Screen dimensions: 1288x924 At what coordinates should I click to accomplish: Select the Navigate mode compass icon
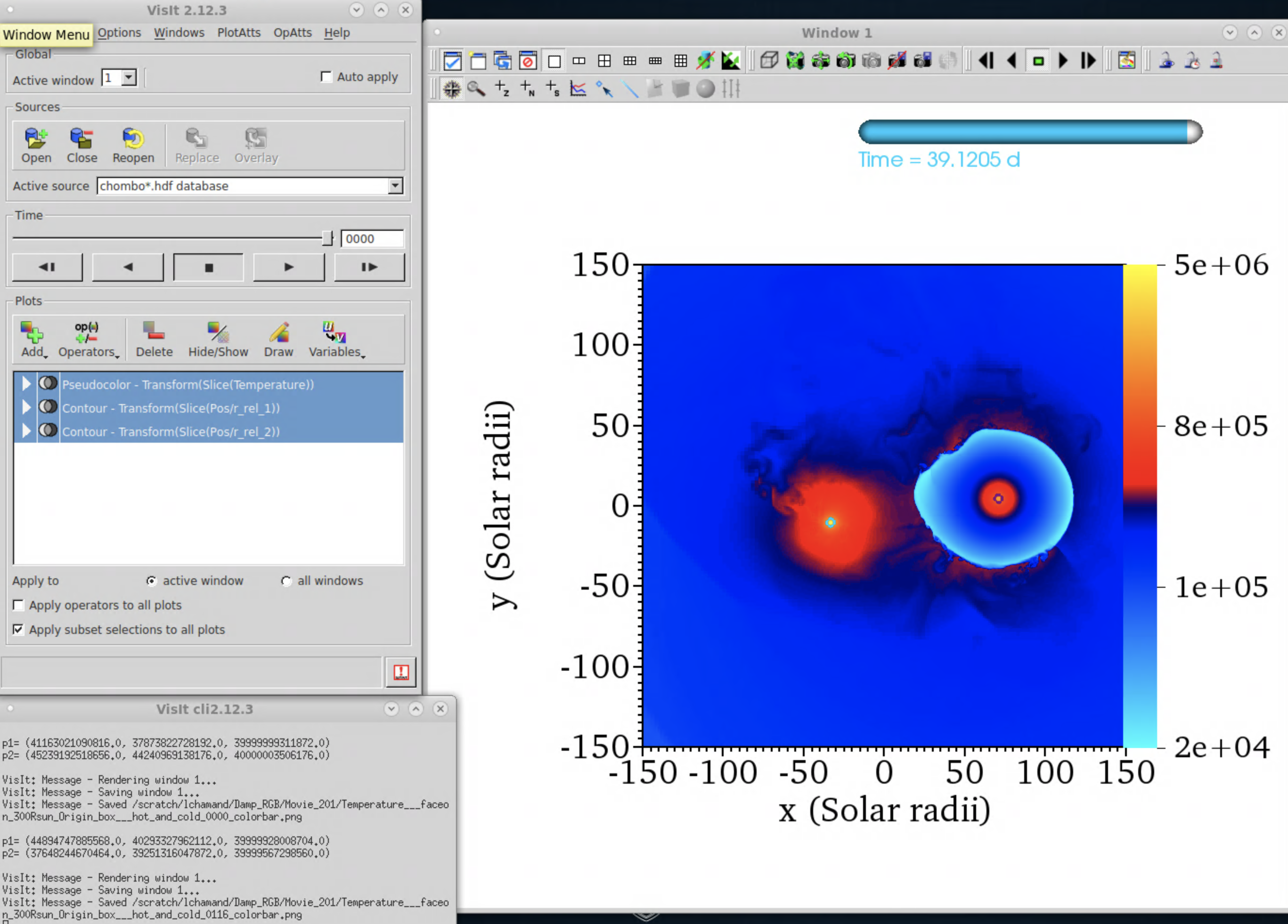(452, 89)
